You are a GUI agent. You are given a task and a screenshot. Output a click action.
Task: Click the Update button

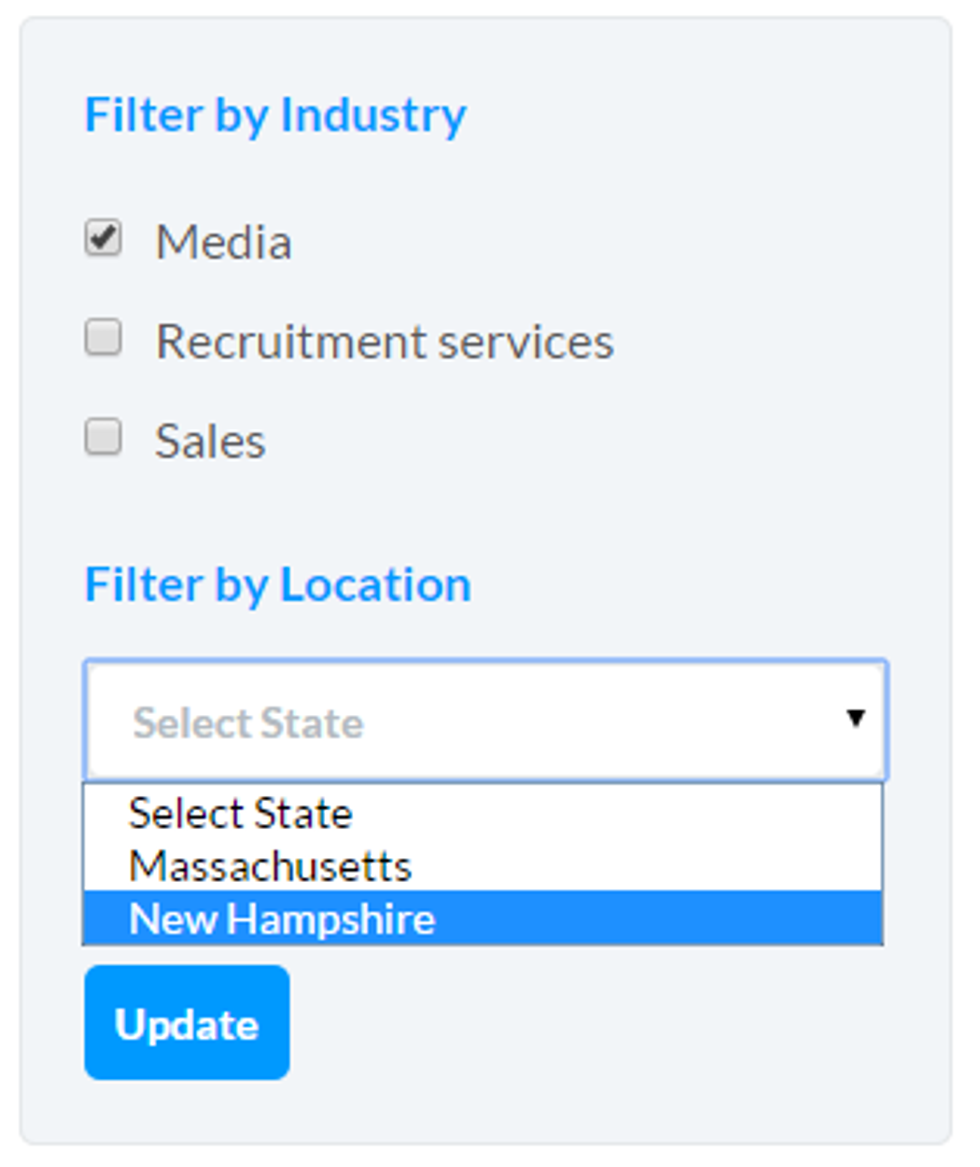point(187,1023)
